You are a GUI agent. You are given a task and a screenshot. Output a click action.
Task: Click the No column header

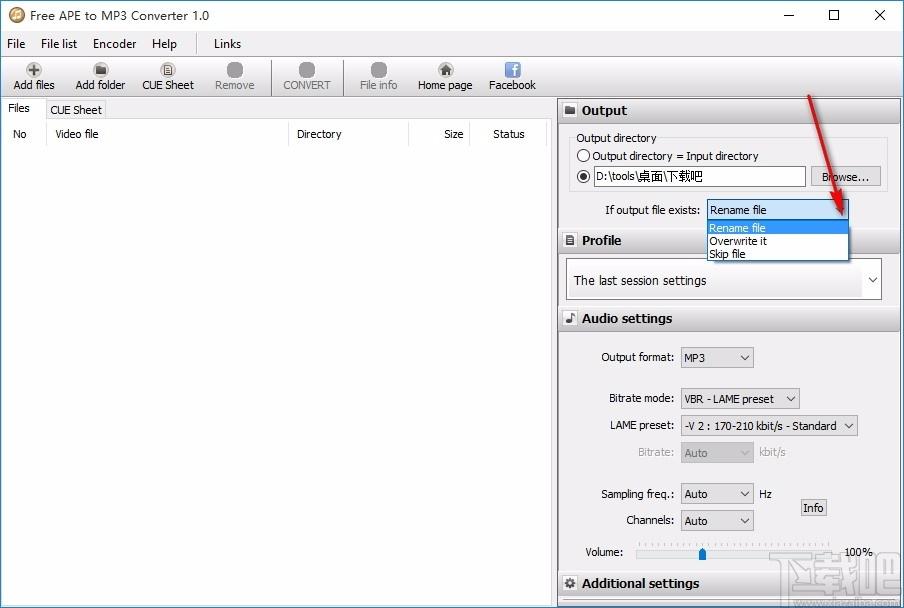point(24,134)
